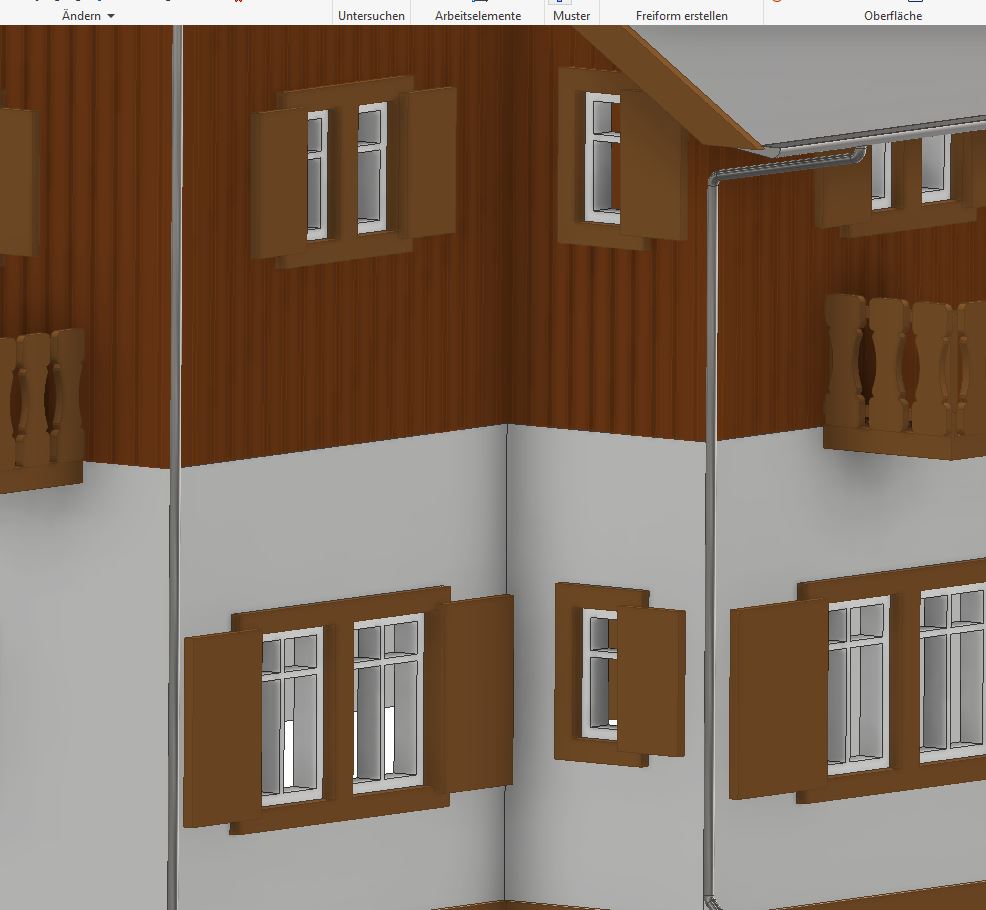The height and width of the screenshot is (910, 986).
Task: Expand the Ändern panel dropdown arrow
Action: [x=111, y=16]
